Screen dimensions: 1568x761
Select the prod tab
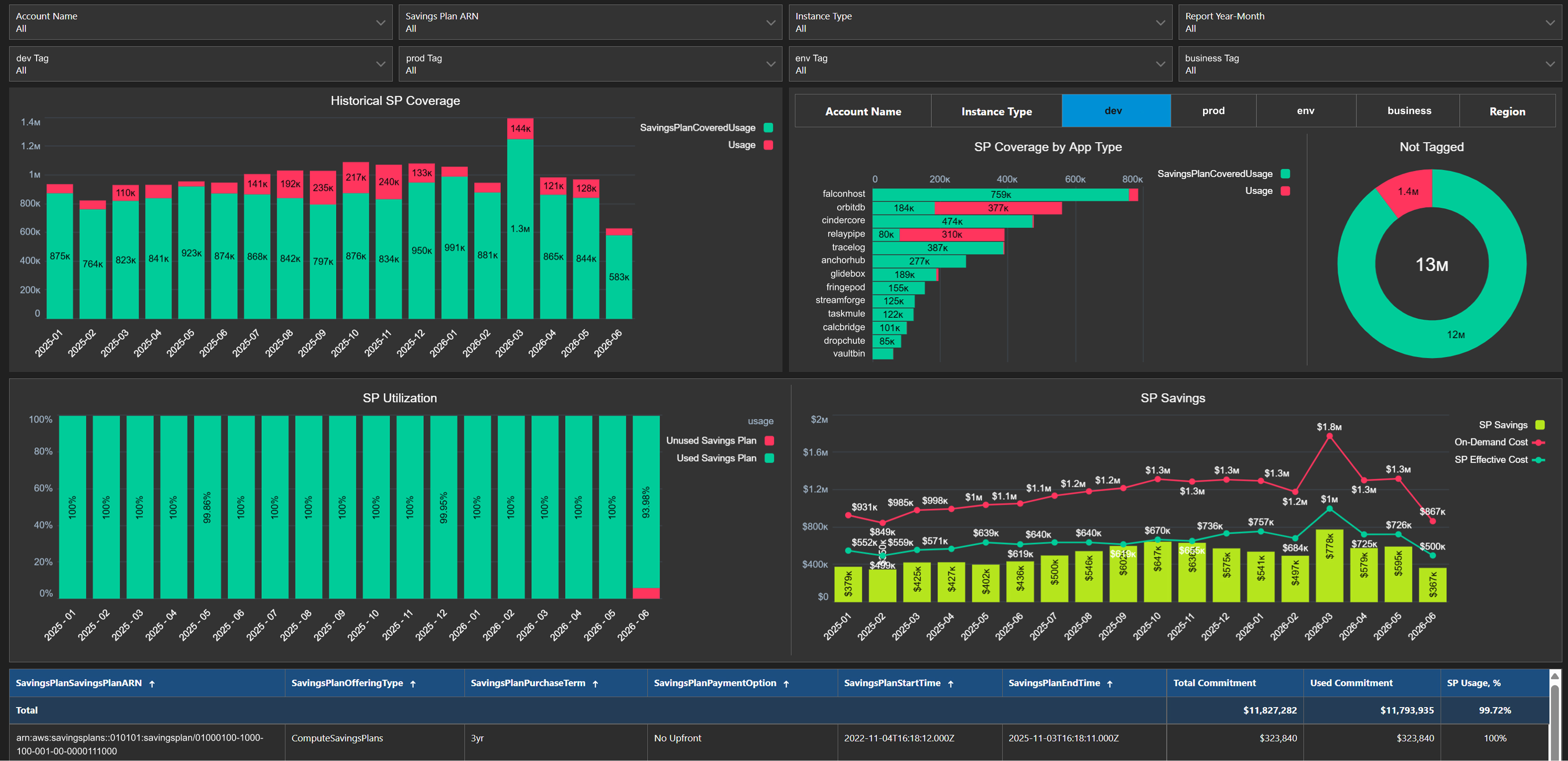1213,111
